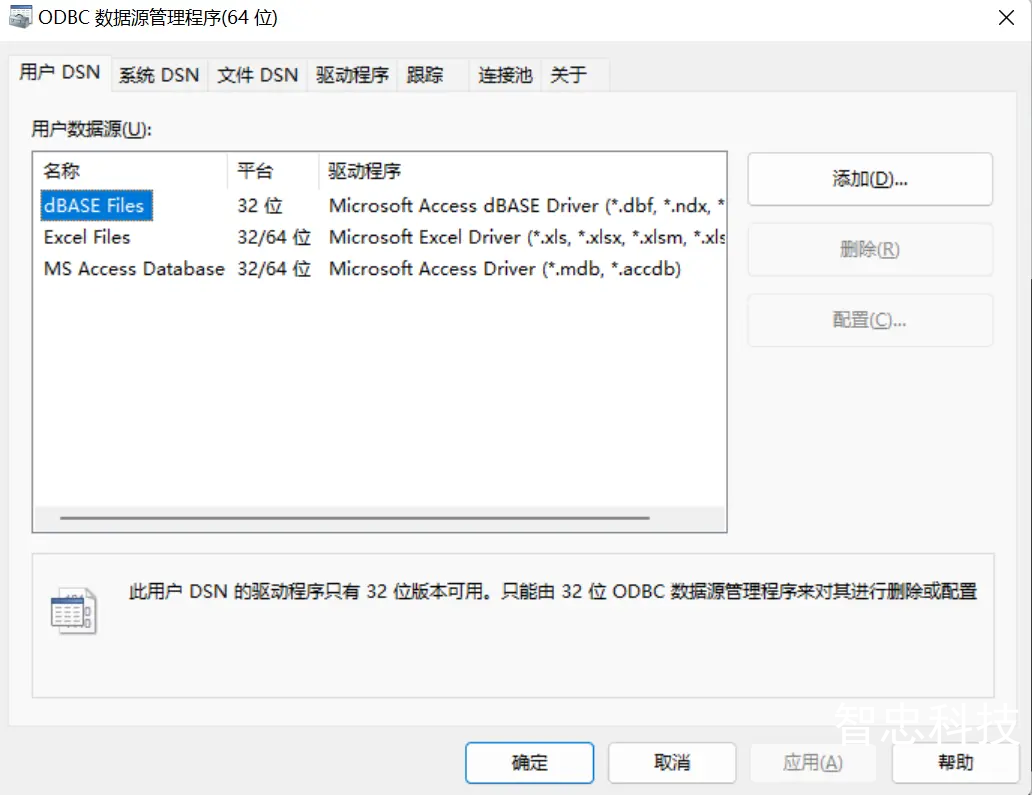Click the Microsoft Excel Driver cell
Screen dimensions: 1032x795
click(x=527, y=237)
